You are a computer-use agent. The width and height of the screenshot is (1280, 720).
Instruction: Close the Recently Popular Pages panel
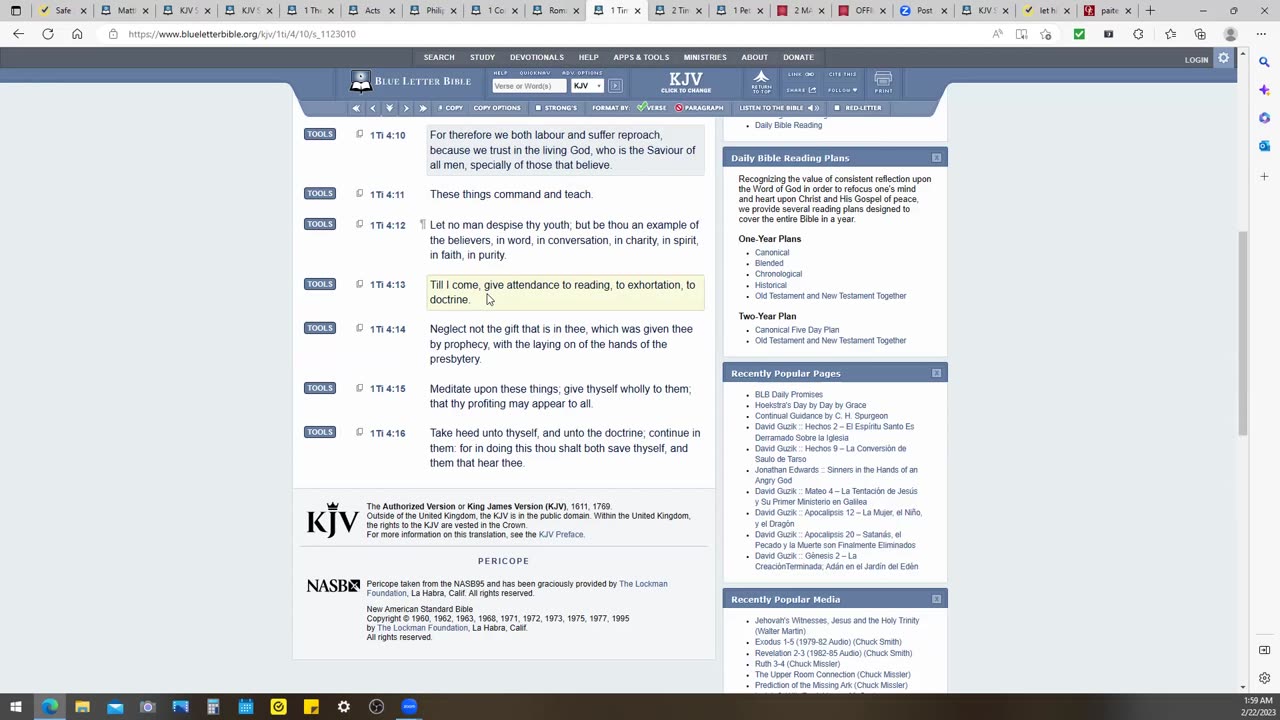(x=936, y=373)
